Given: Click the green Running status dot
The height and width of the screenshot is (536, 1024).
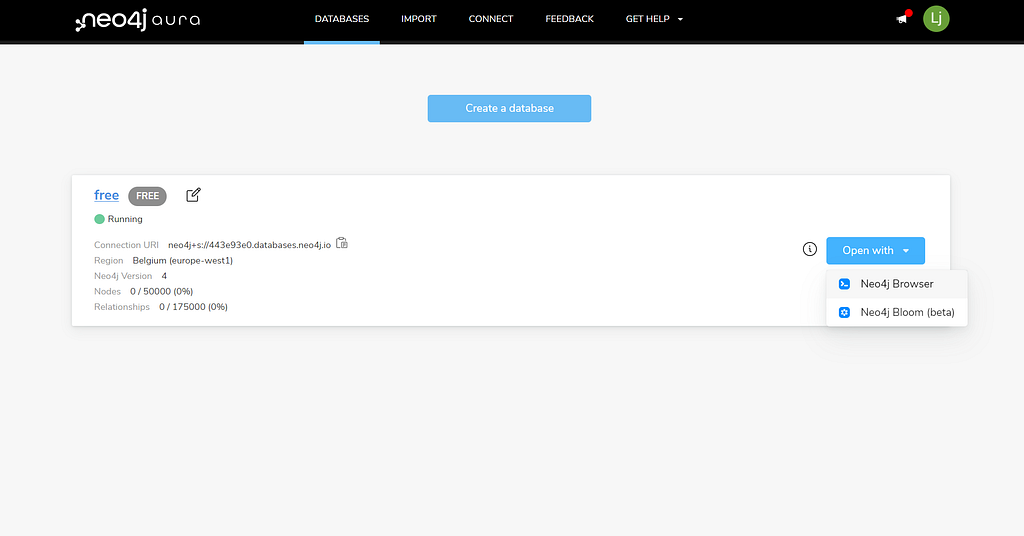Looking at the screenshot, I should [99, 219].
